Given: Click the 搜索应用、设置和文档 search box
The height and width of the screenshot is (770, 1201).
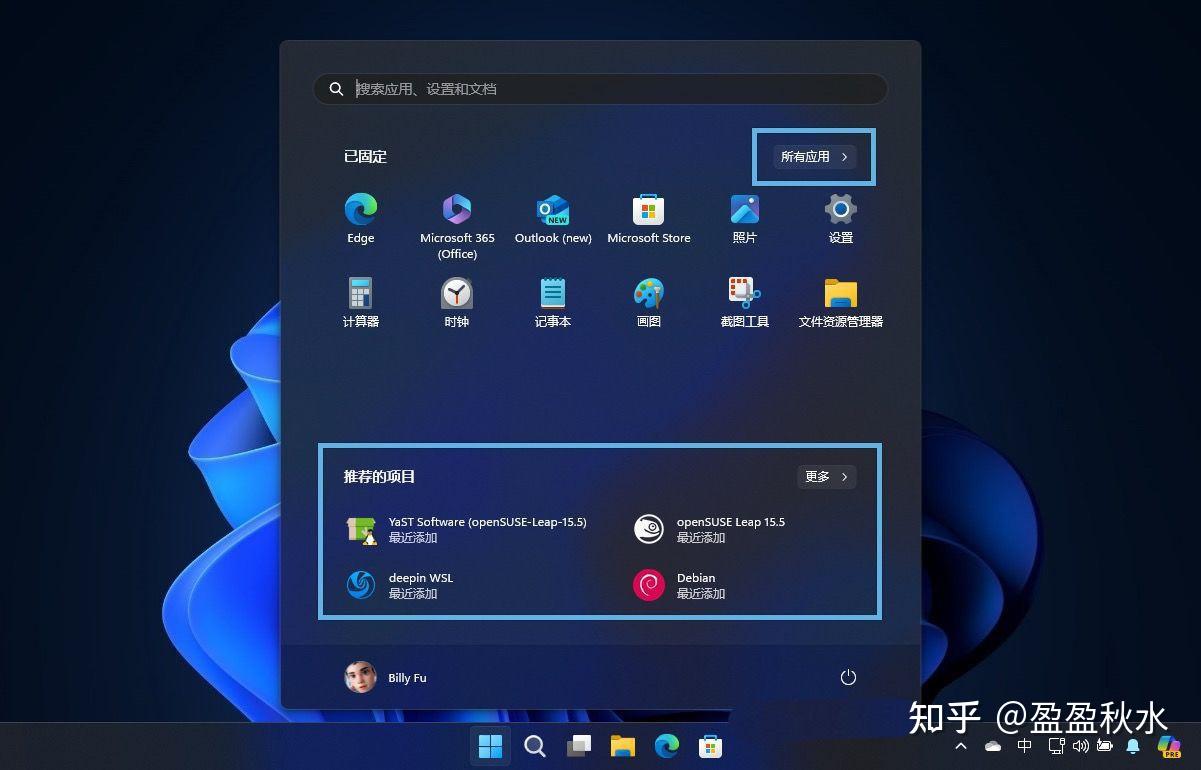Looking at the screenshot, I should point(600,89).
